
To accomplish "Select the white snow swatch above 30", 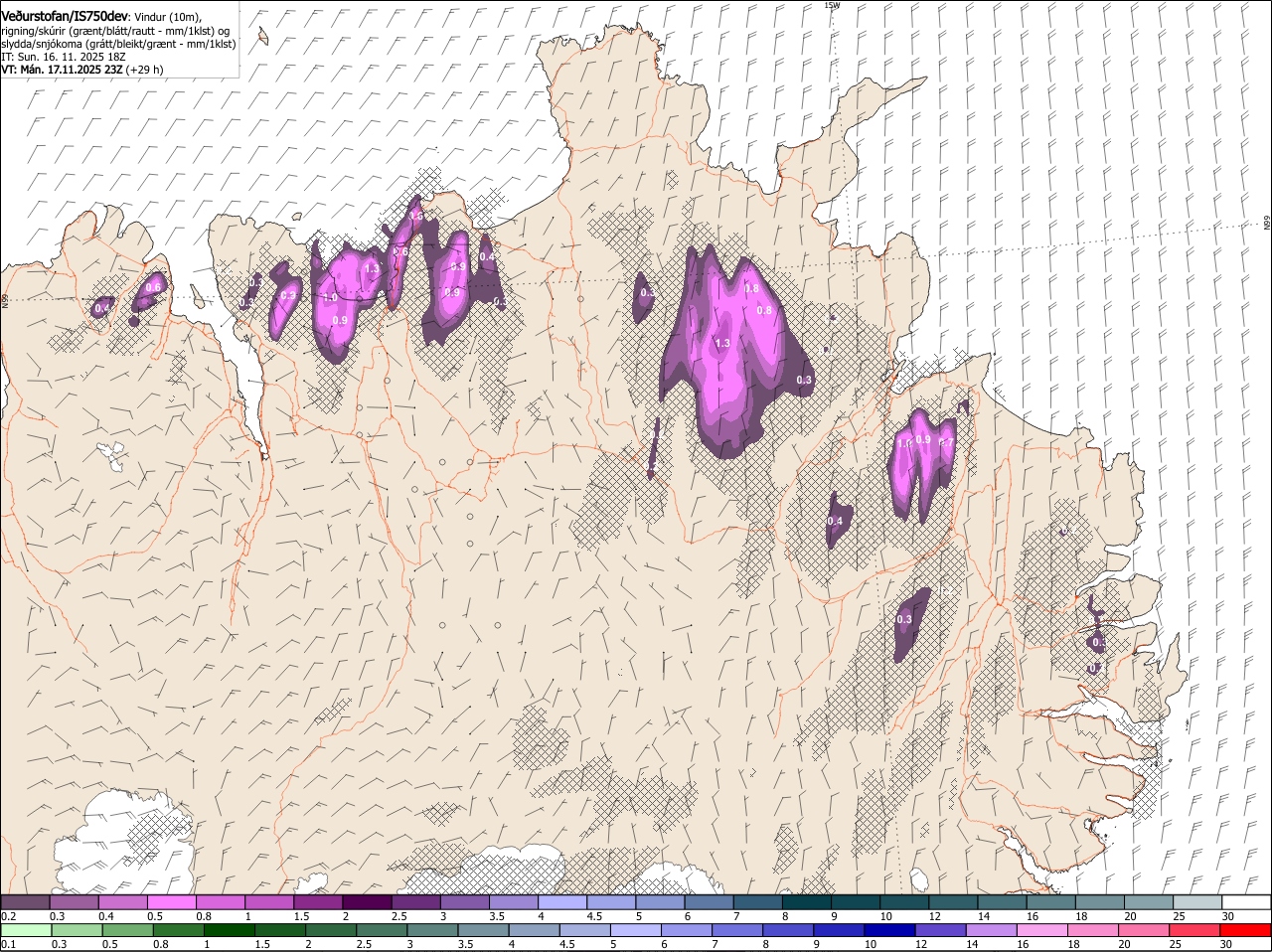I will 1248,902.
